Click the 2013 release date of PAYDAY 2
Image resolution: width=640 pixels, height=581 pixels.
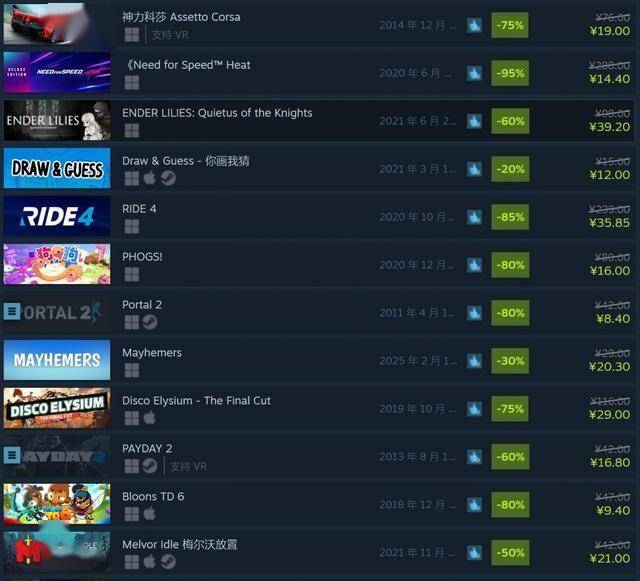point(417,456)
